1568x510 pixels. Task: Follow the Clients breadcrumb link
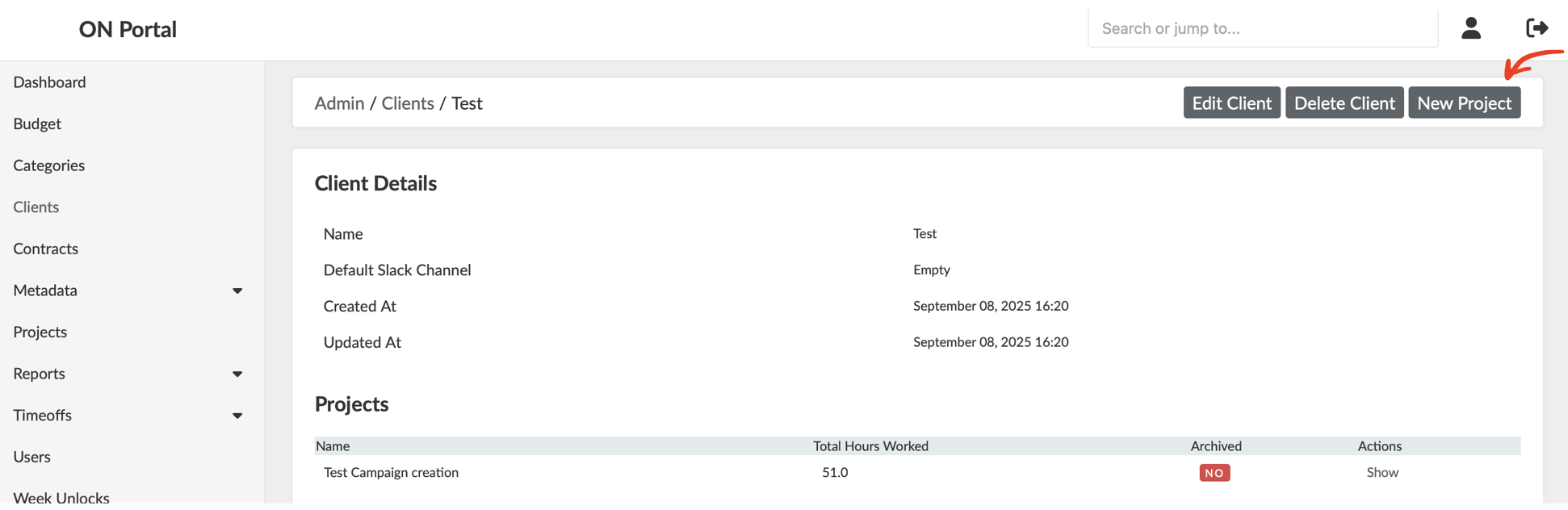click(x=407, y=102)
